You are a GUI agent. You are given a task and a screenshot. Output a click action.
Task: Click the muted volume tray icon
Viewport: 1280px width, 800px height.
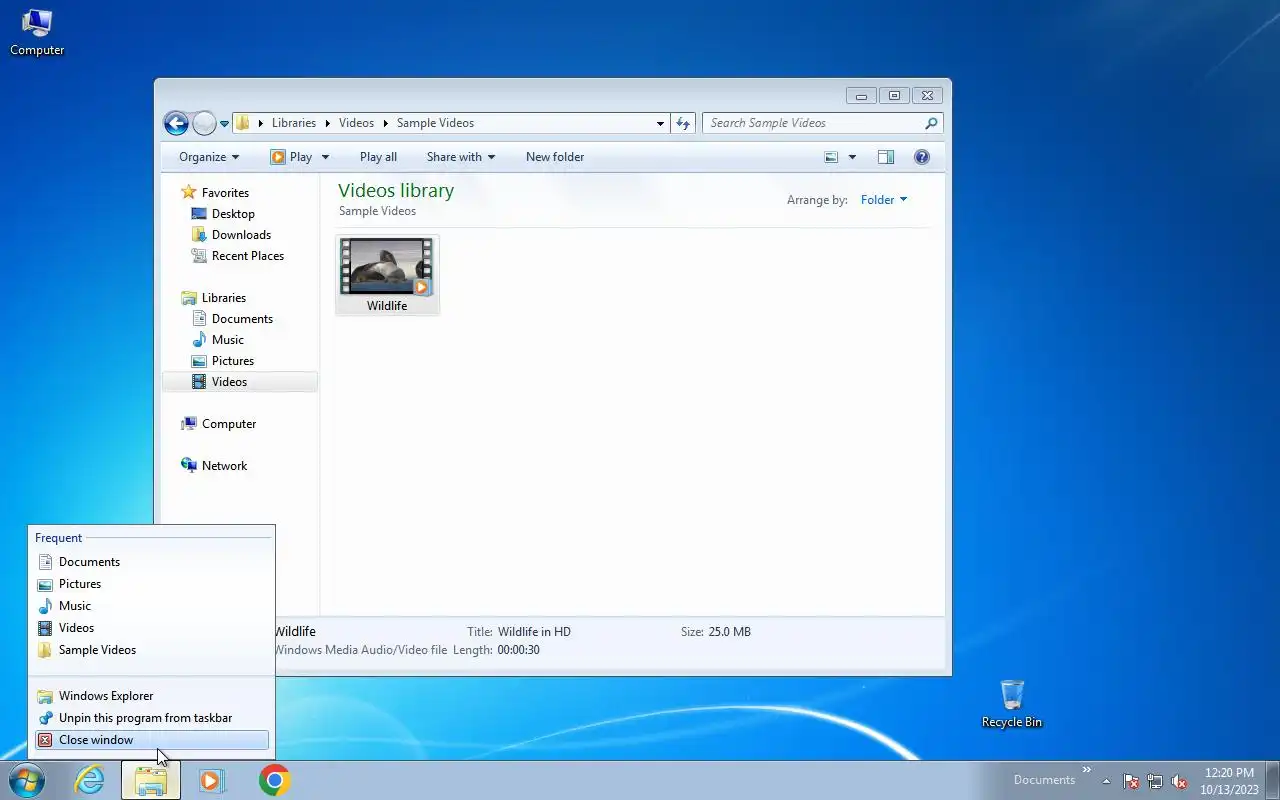coord(1179,781)
